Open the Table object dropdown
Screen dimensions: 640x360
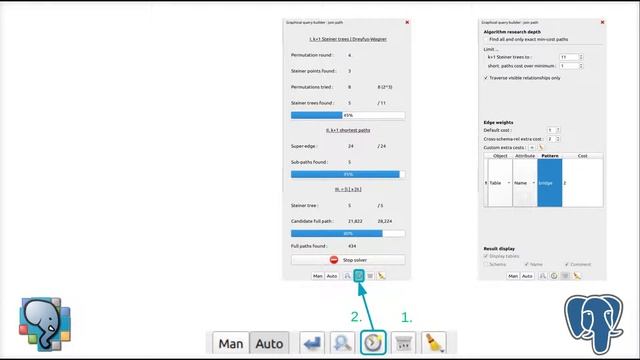(x=500, y=183)
